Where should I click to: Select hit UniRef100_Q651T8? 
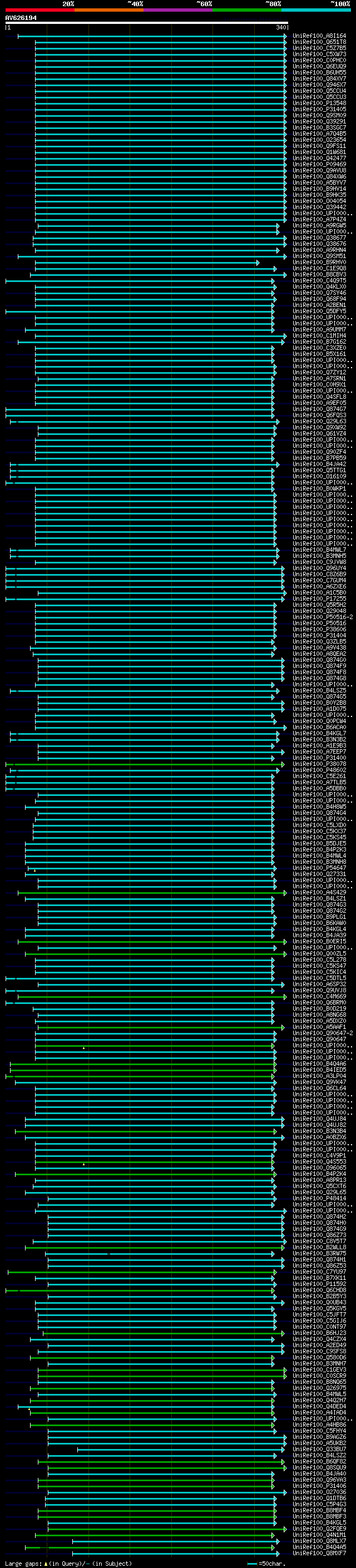click(319, 42)
